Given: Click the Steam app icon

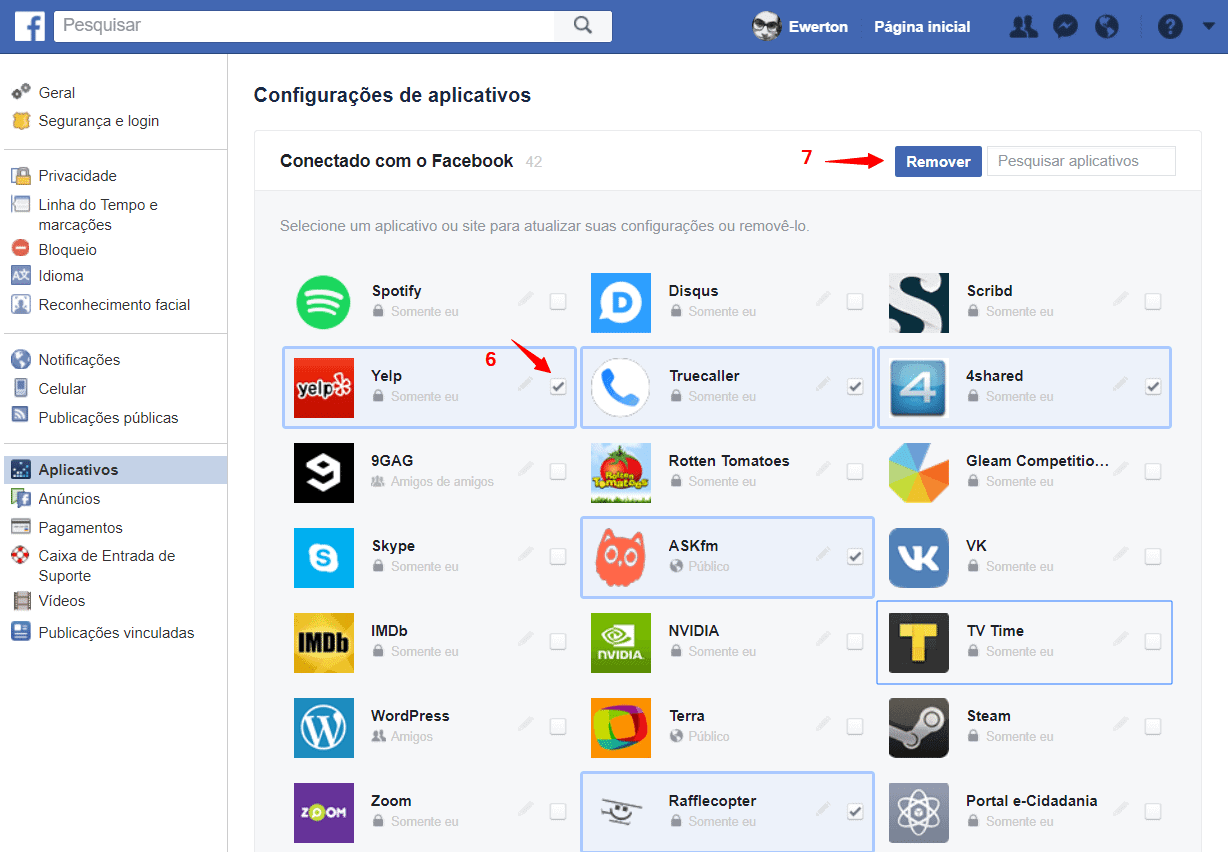Looking at the screenshot, I should tap(919, 727).
